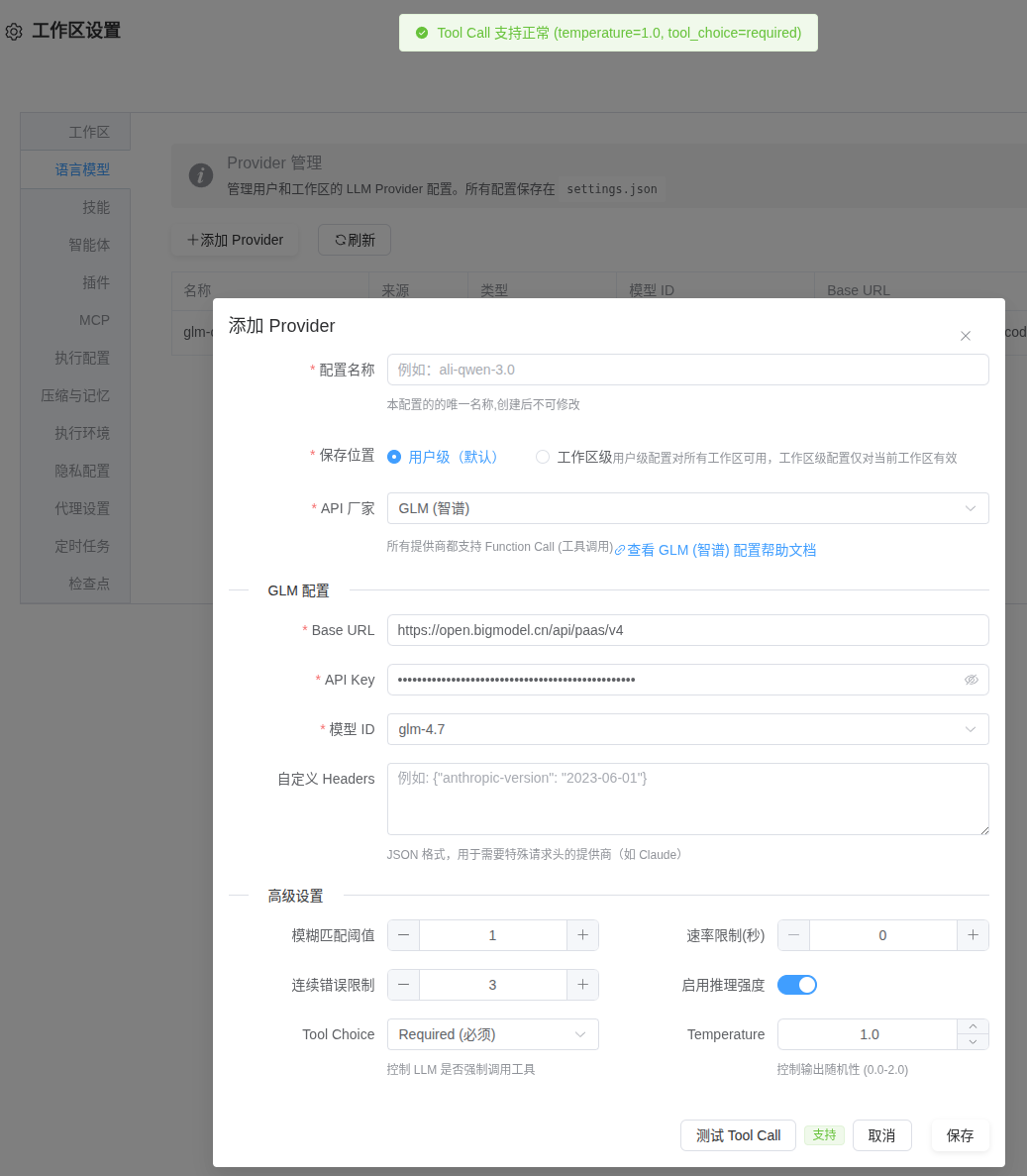Click the minus icon to decrease 连续错误限制
The image size is (1027, 1176).
tap(402, 984)
